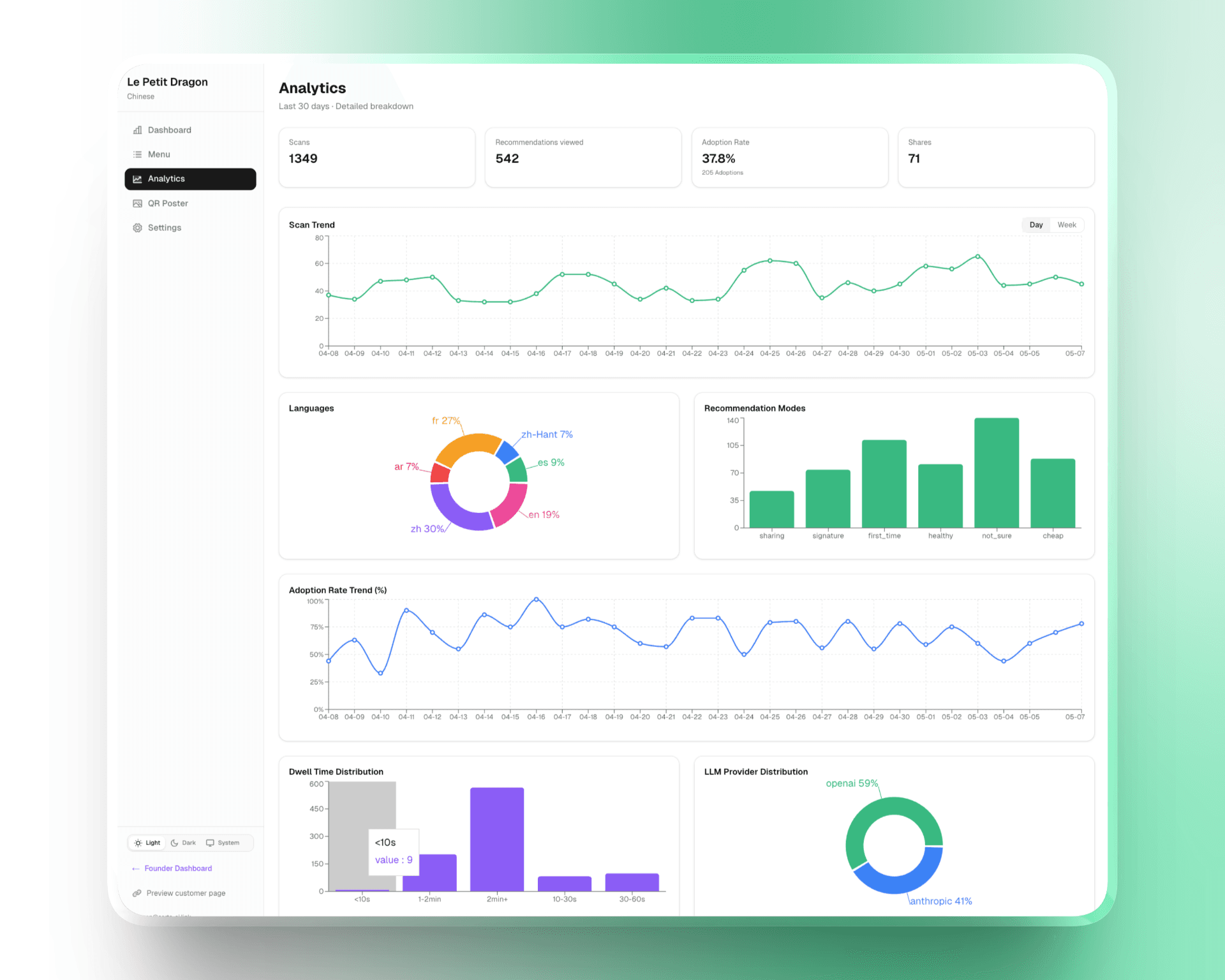
Task: Click the red ar 7% donut segment
Action: click(x=440, y=473)
